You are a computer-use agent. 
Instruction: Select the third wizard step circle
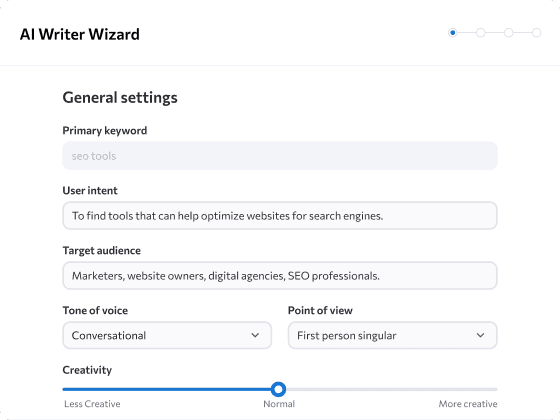[x=509, y=33]
